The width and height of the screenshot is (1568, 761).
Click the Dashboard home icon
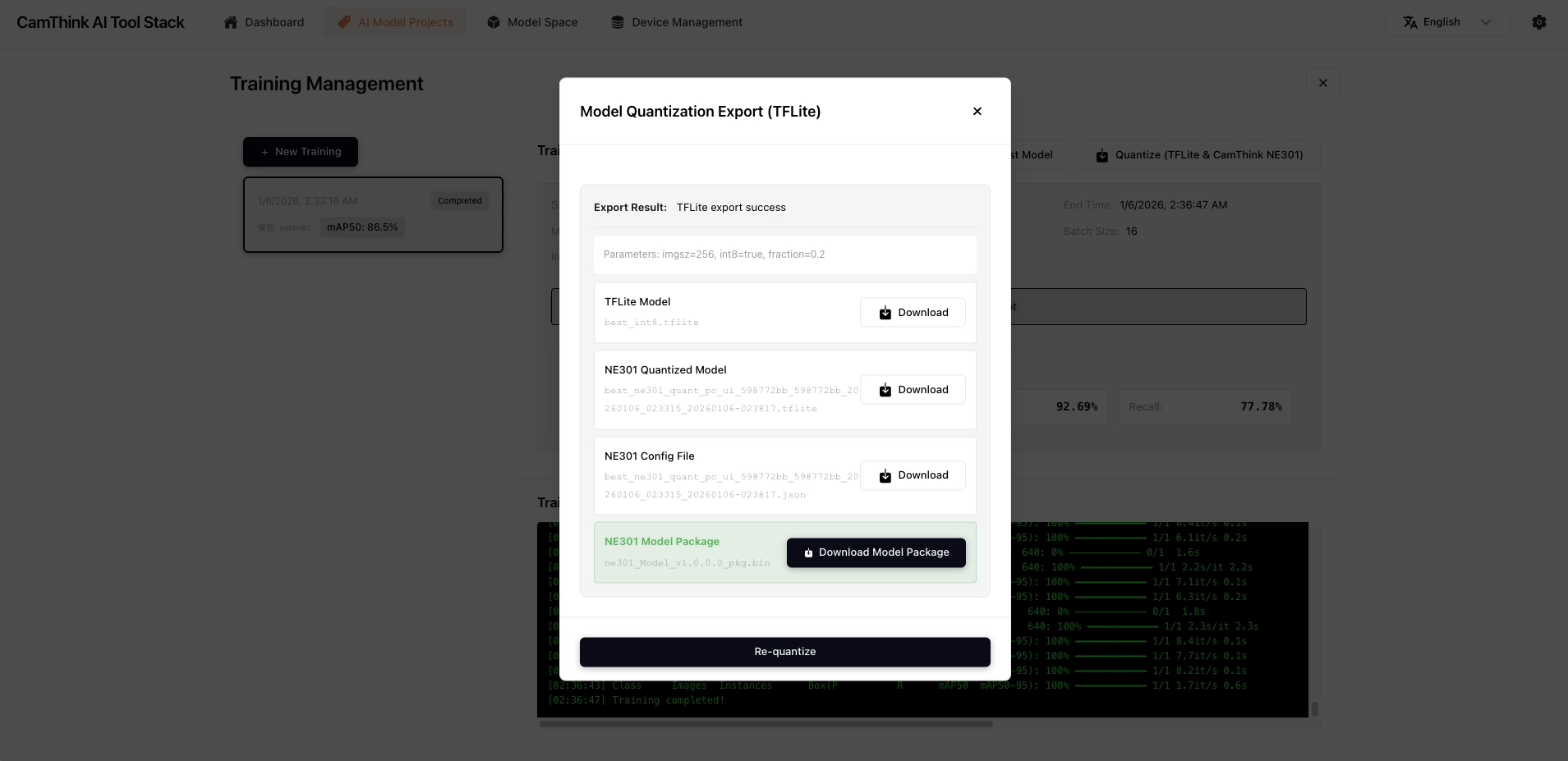pos(231,22)
